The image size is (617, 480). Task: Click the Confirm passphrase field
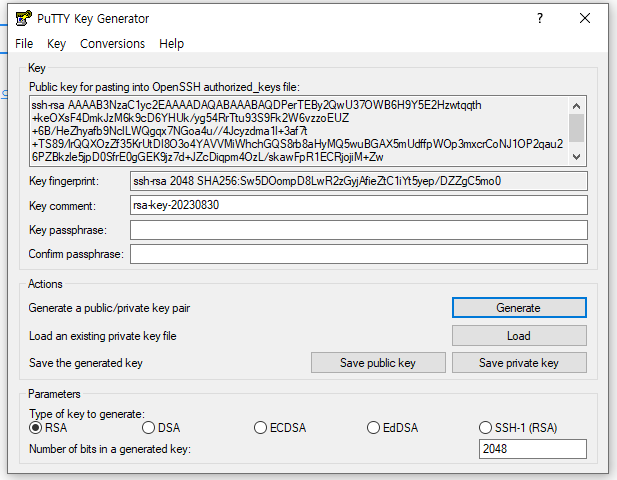359,254
